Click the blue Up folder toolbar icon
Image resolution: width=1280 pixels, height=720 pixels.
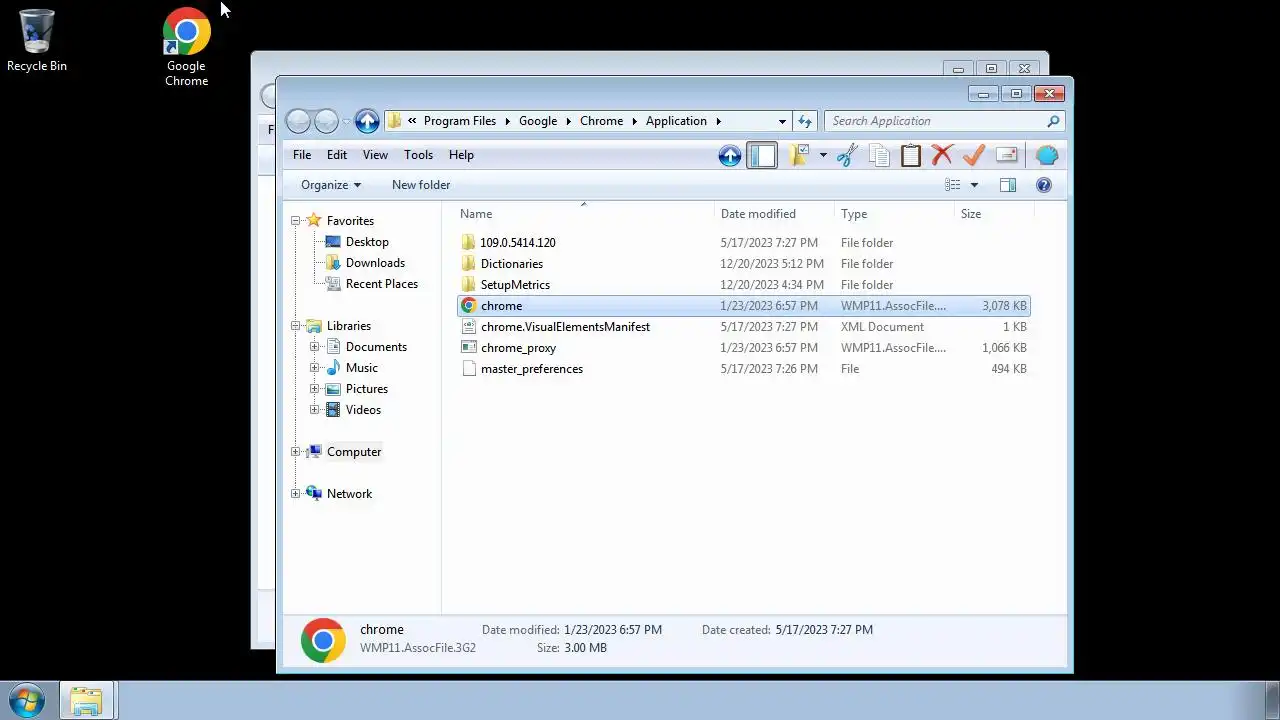(730, 155)
